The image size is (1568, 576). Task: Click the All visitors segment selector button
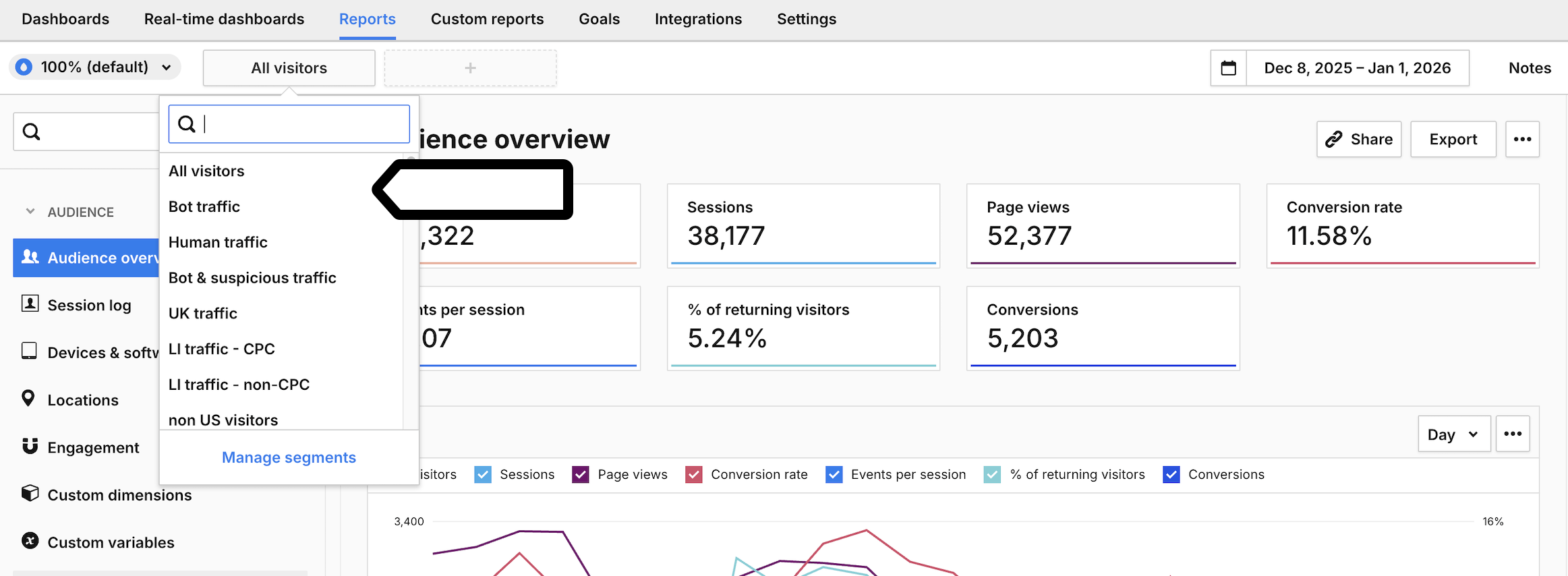point(289,68)
